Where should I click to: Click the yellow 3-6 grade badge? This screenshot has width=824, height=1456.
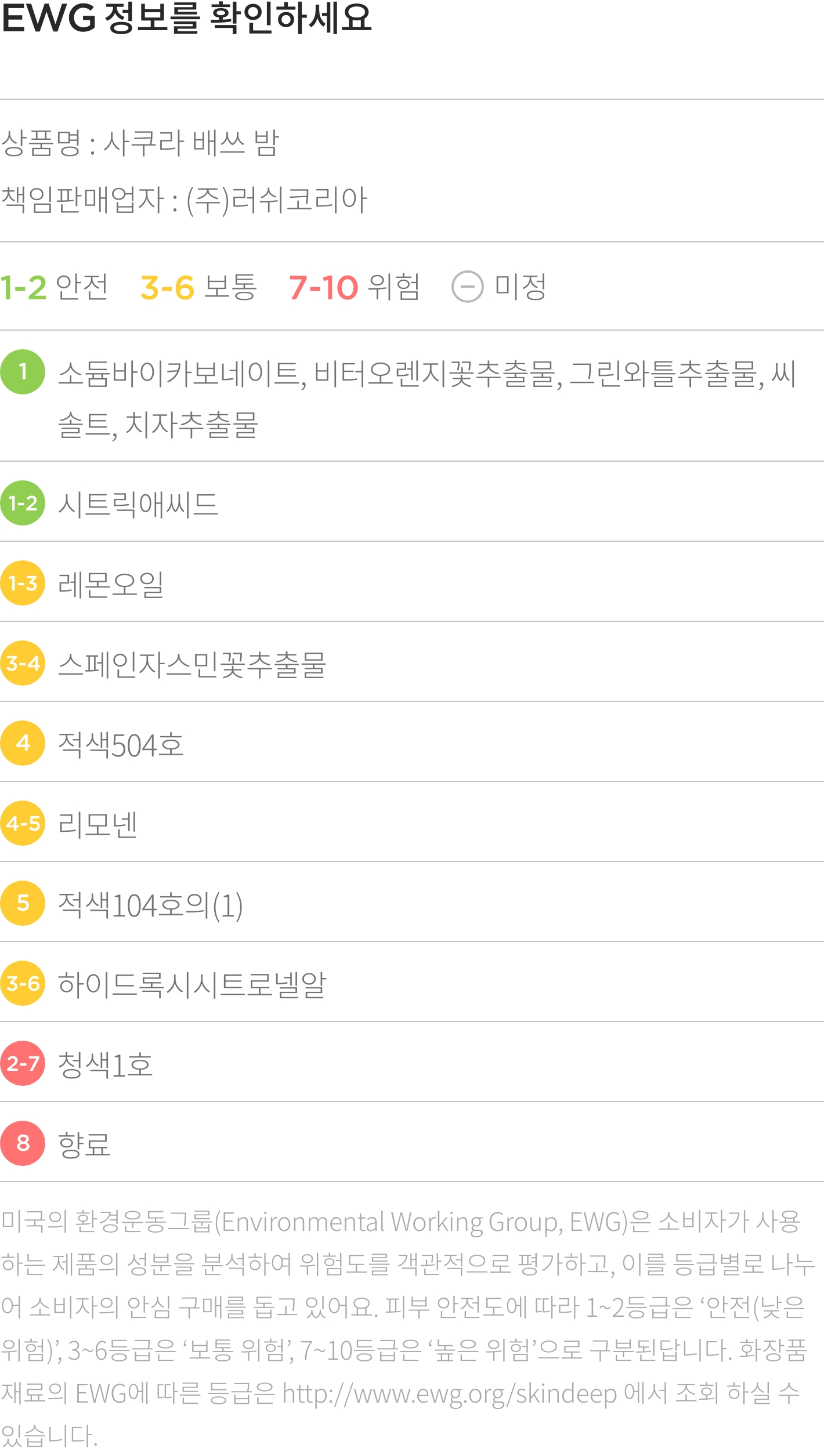coord(23,983)
